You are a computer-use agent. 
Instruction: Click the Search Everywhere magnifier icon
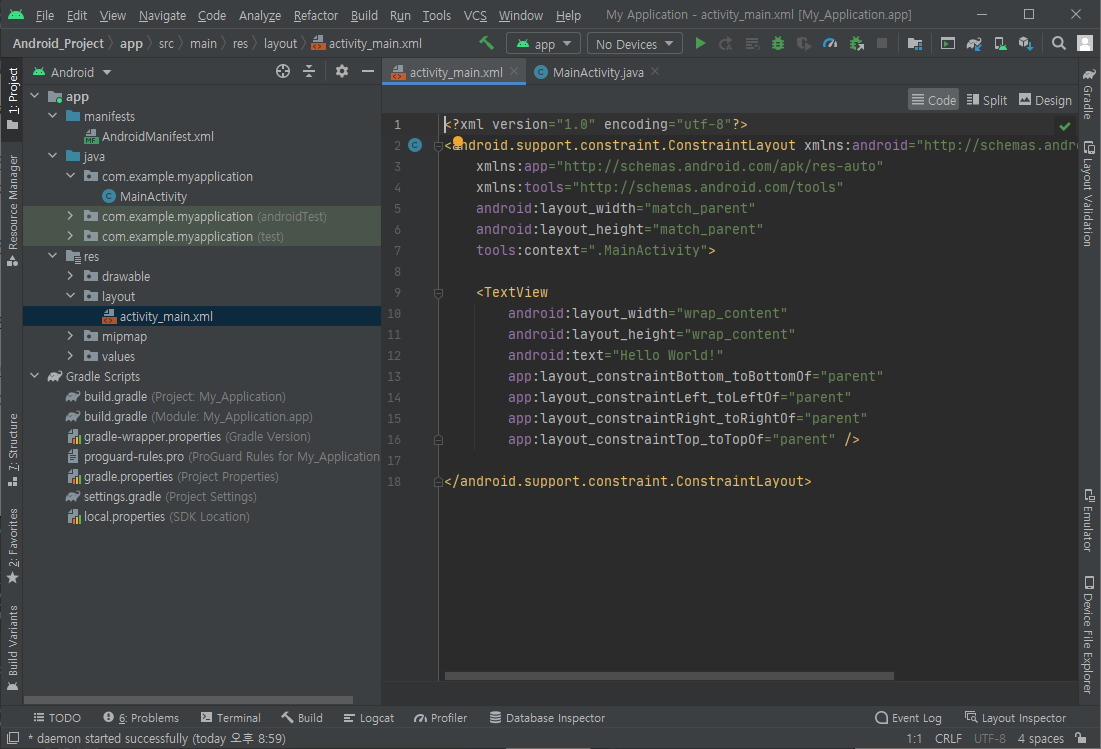pyautogui.click(x=1059, y=44)
